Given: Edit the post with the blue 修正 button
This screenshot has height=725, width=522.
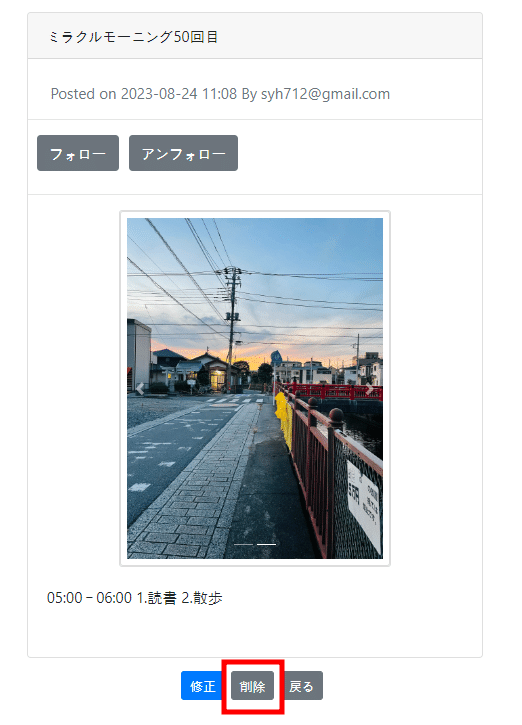Looking at the screenshot, I should [x=203, y=686].
